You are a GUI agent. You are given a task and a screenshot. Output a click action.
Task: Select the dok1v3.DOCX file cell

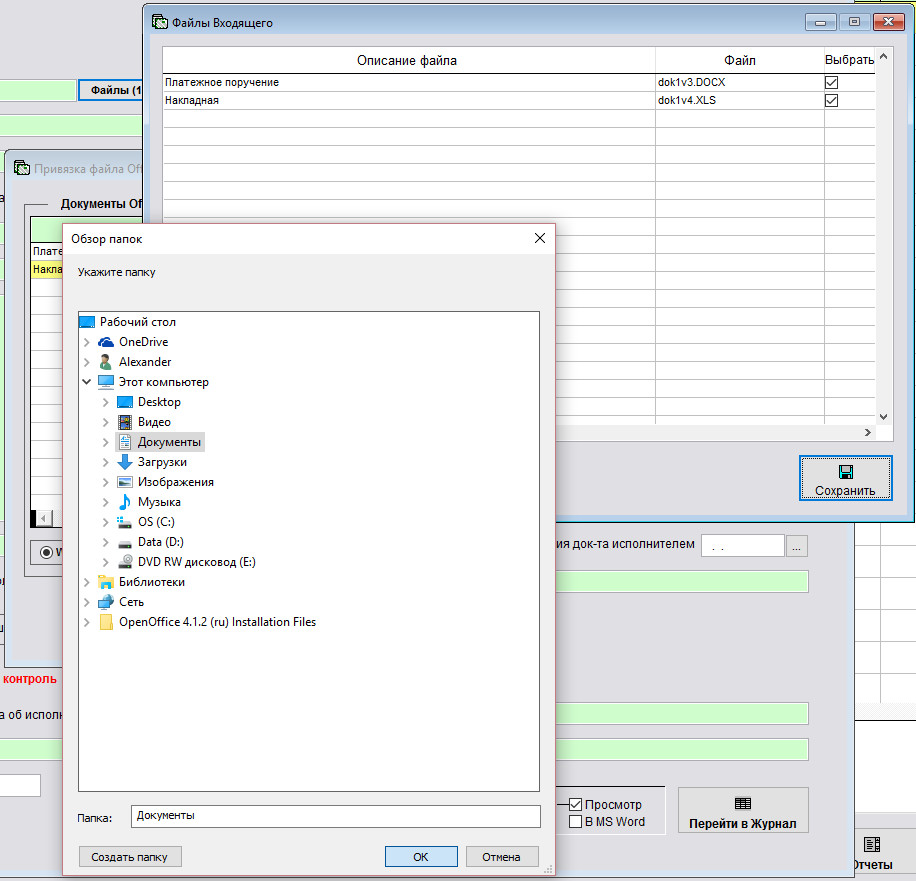[739, 82]
